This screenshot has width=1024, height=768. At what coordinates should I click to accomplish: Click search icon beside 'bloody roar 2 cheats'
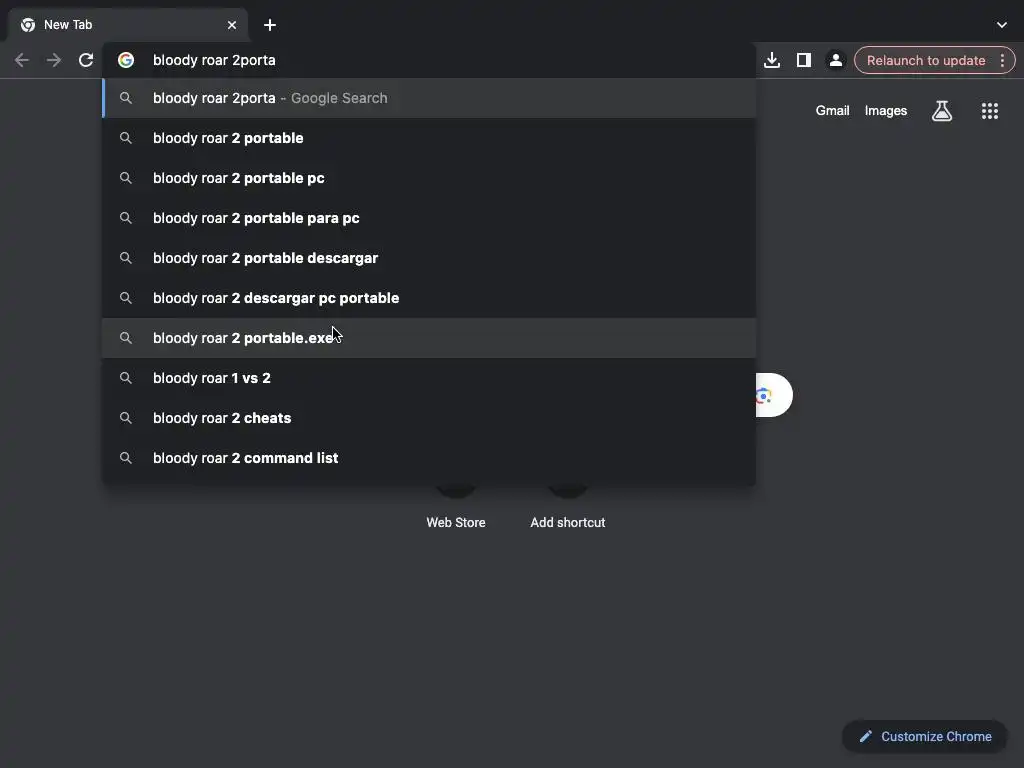(126, 418)
